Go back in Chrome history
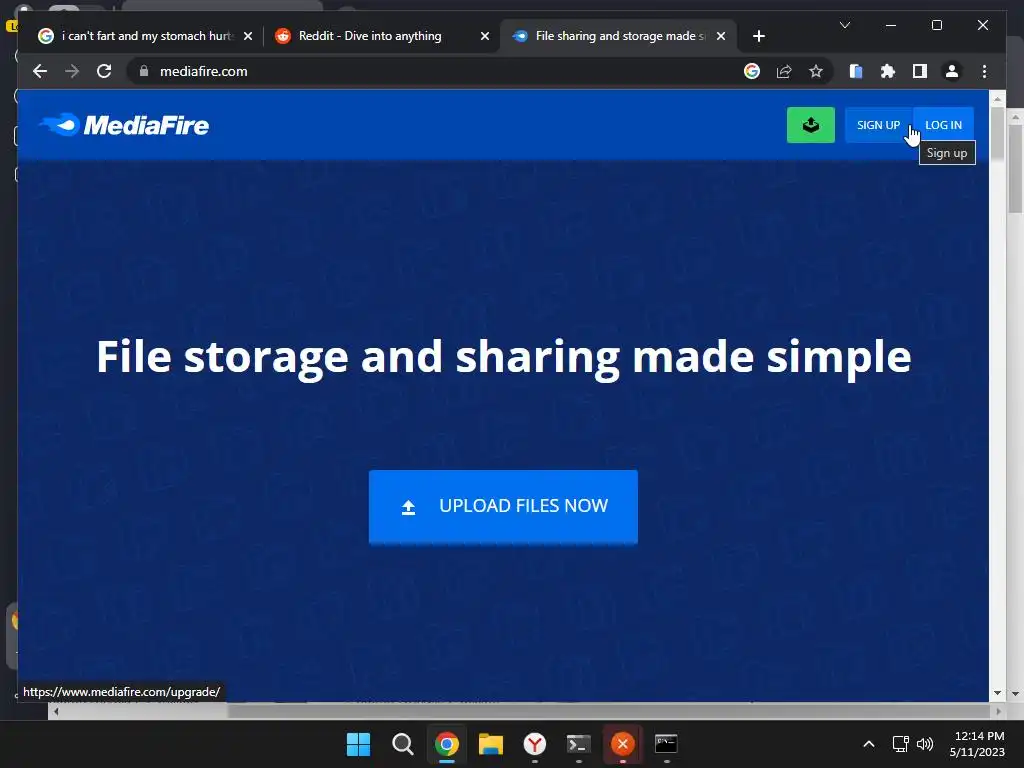 pos(40,71)
